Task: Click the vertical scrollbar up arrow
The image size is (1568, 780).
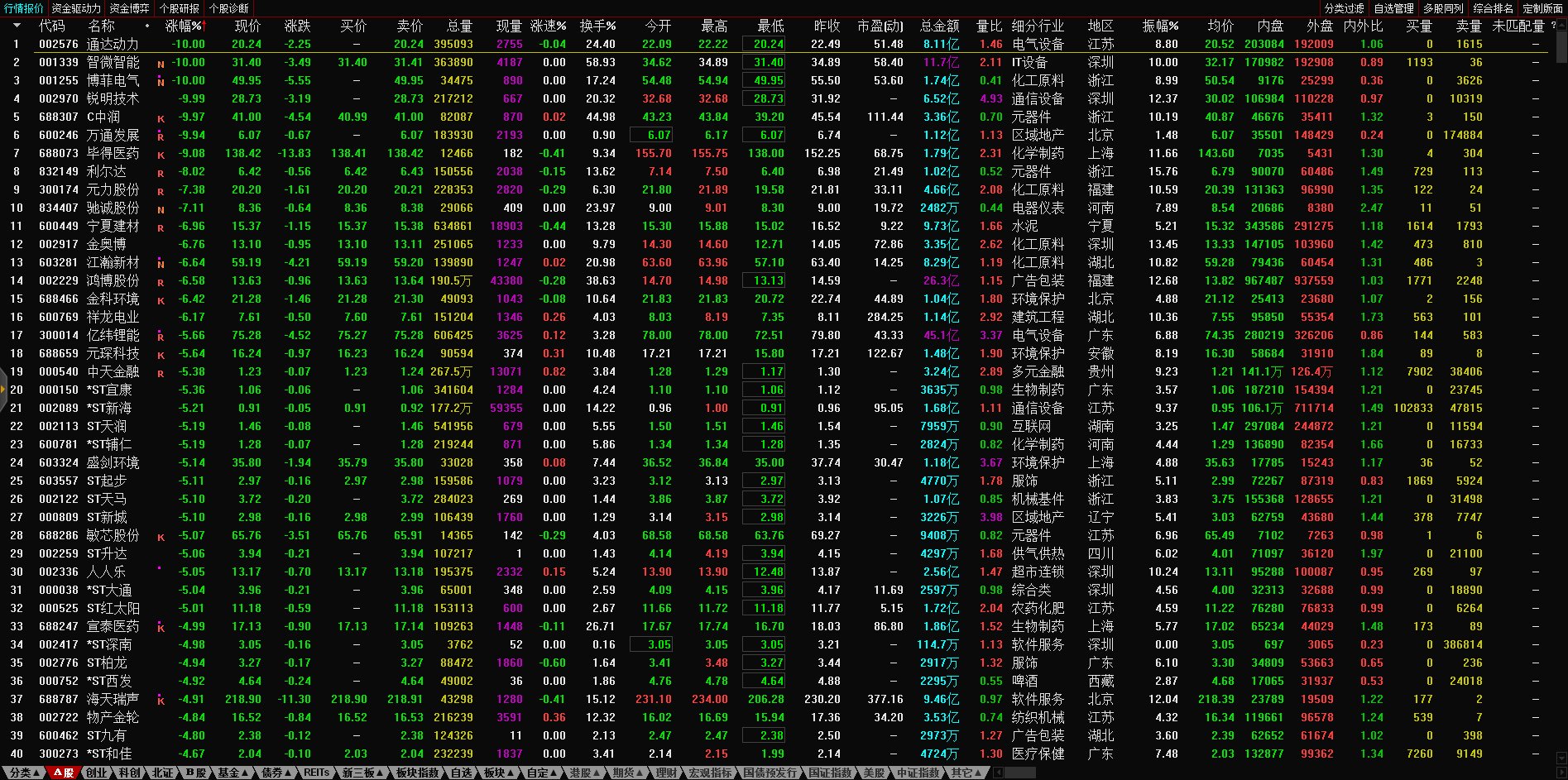Action: click(x=1561, y=25)
